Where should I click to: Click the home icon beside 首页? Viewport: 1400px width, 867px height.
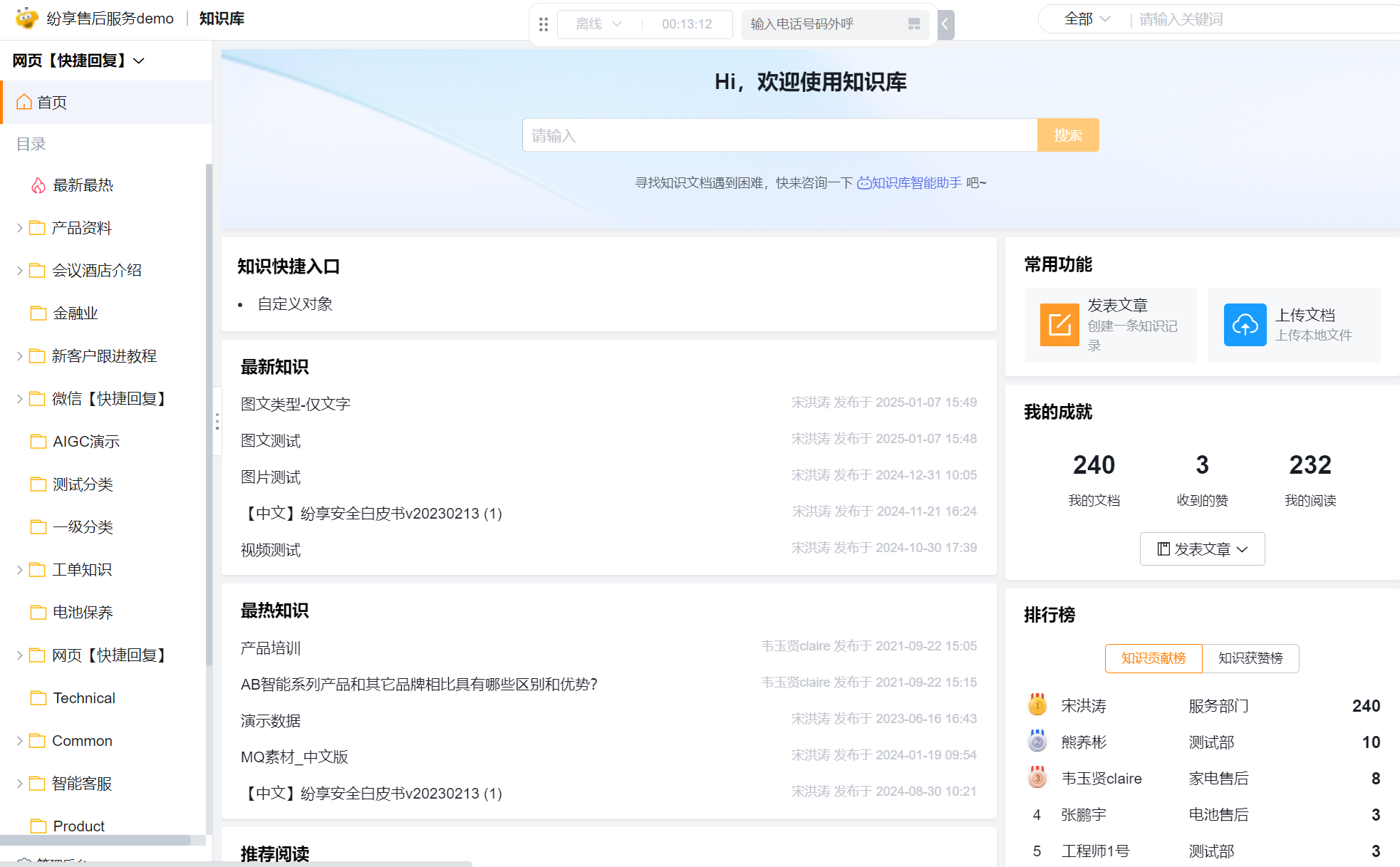pyautogui.click(x=24, y=102)
